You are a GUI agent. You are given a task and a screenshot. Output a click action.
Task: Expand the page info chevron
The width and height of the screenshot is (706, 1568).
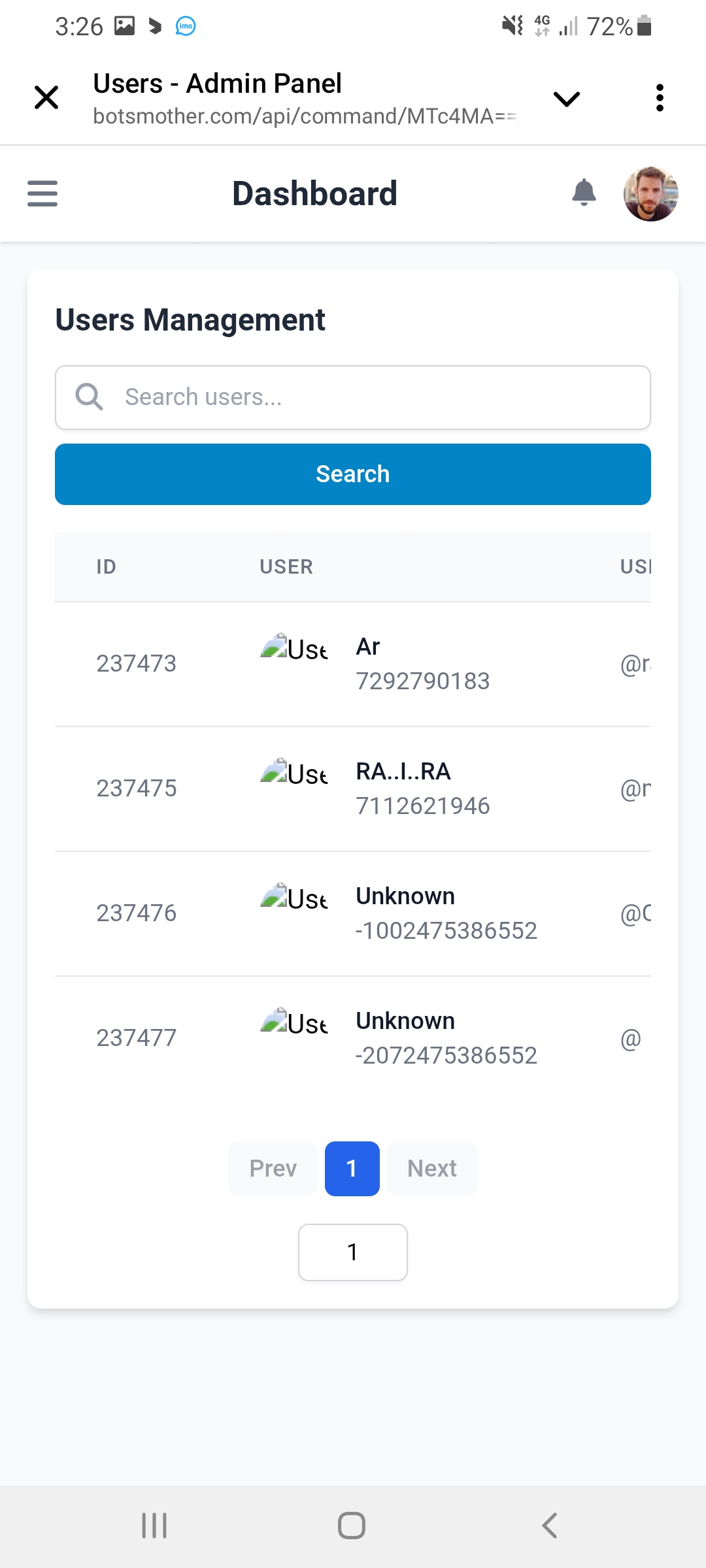tap(566, 99)
